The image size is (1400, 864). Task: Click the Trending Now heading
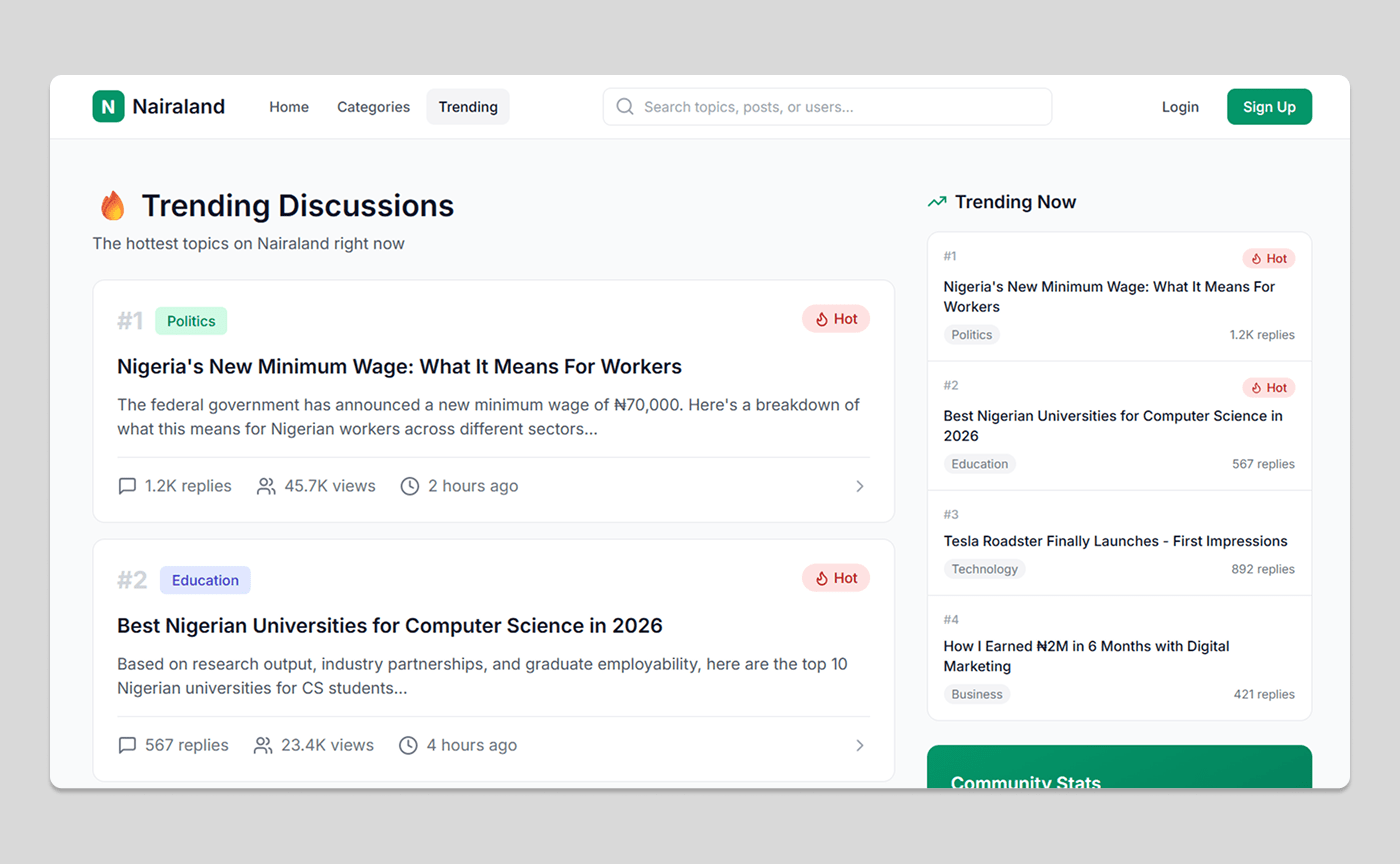point(1016,202)
